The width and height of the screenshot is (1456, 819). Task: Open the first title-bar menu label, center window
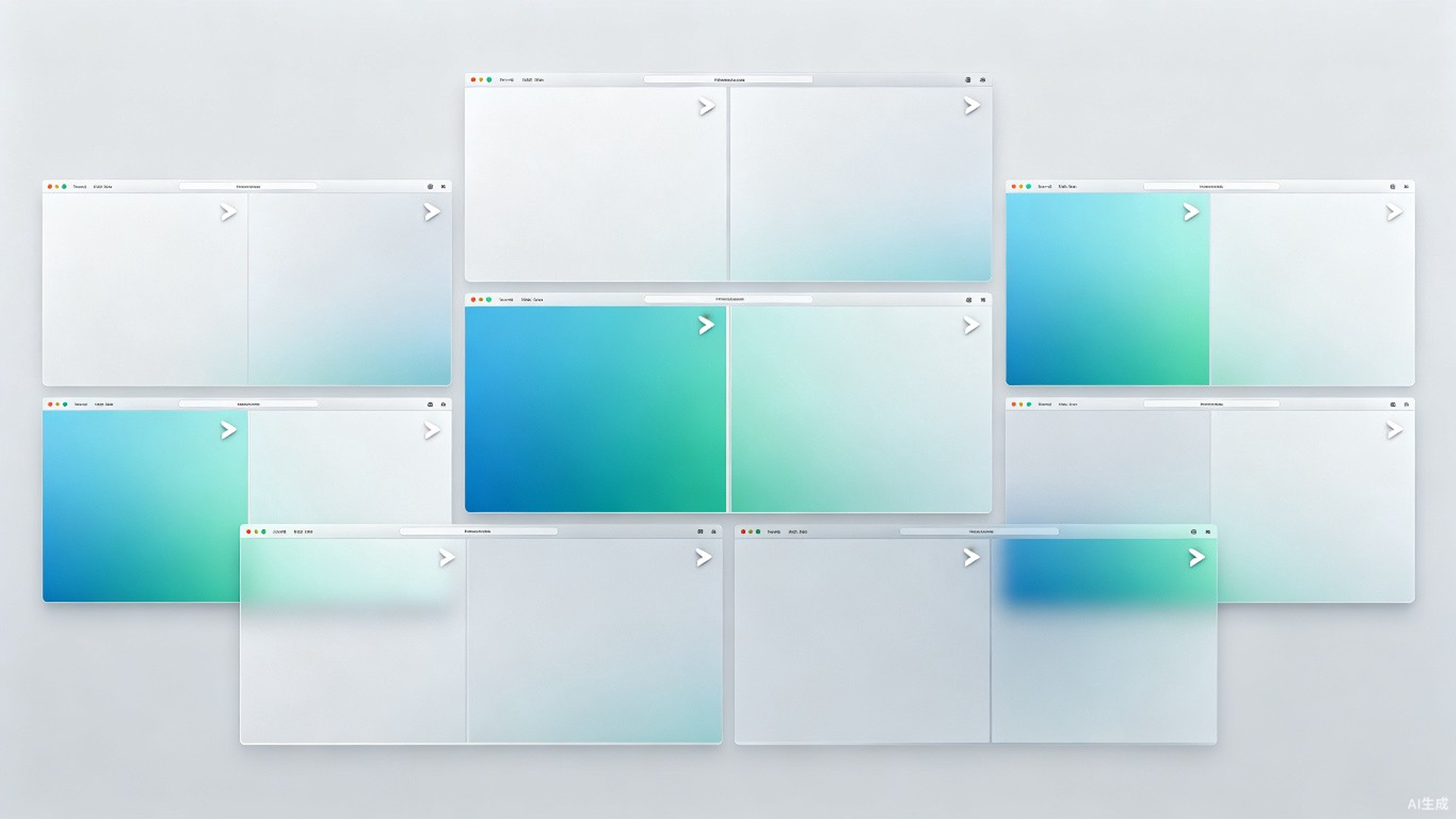pos(506,300)
